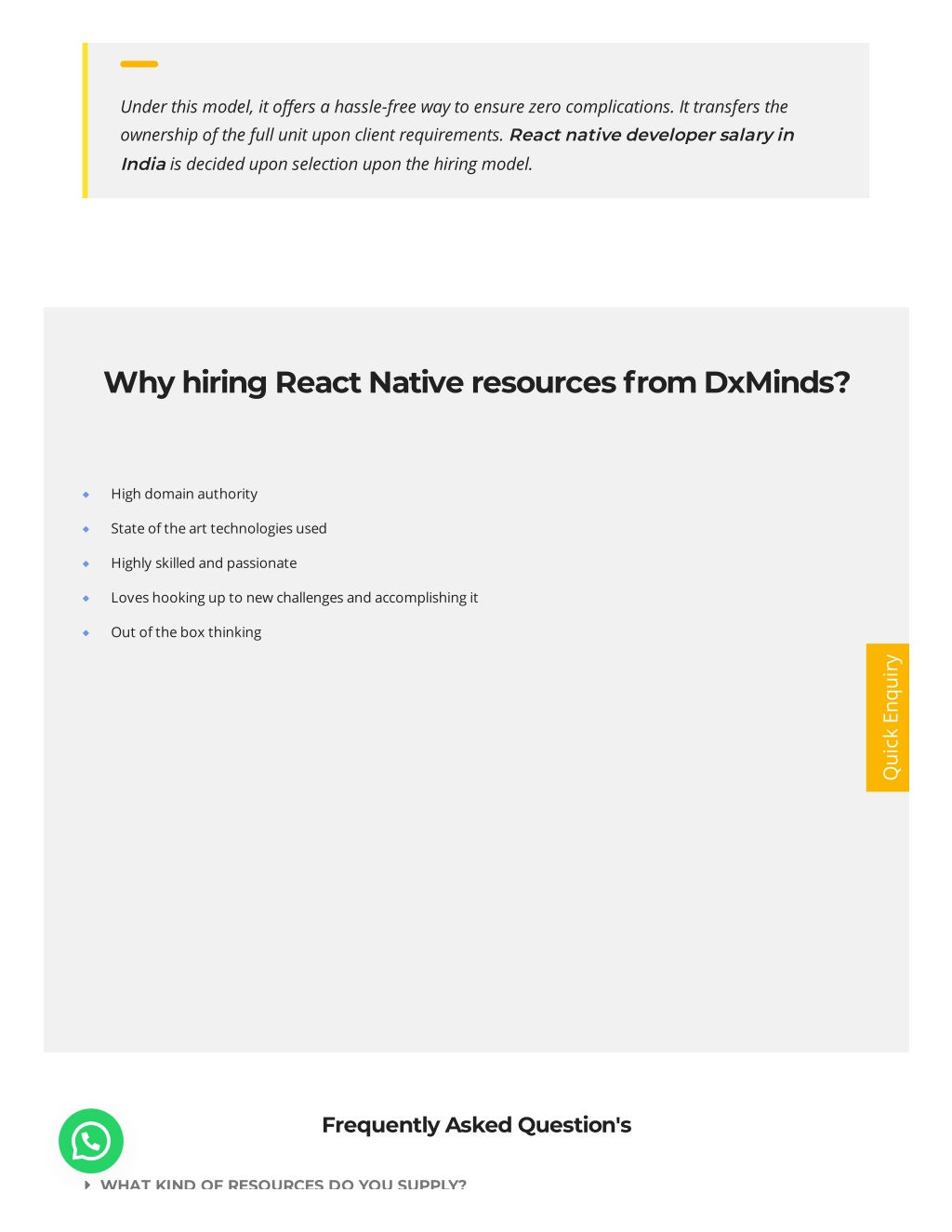This screenshot has width=952, height=1232.
Task: Select 'State of the art technologies used' text
Action: click(x=218, y=528)
